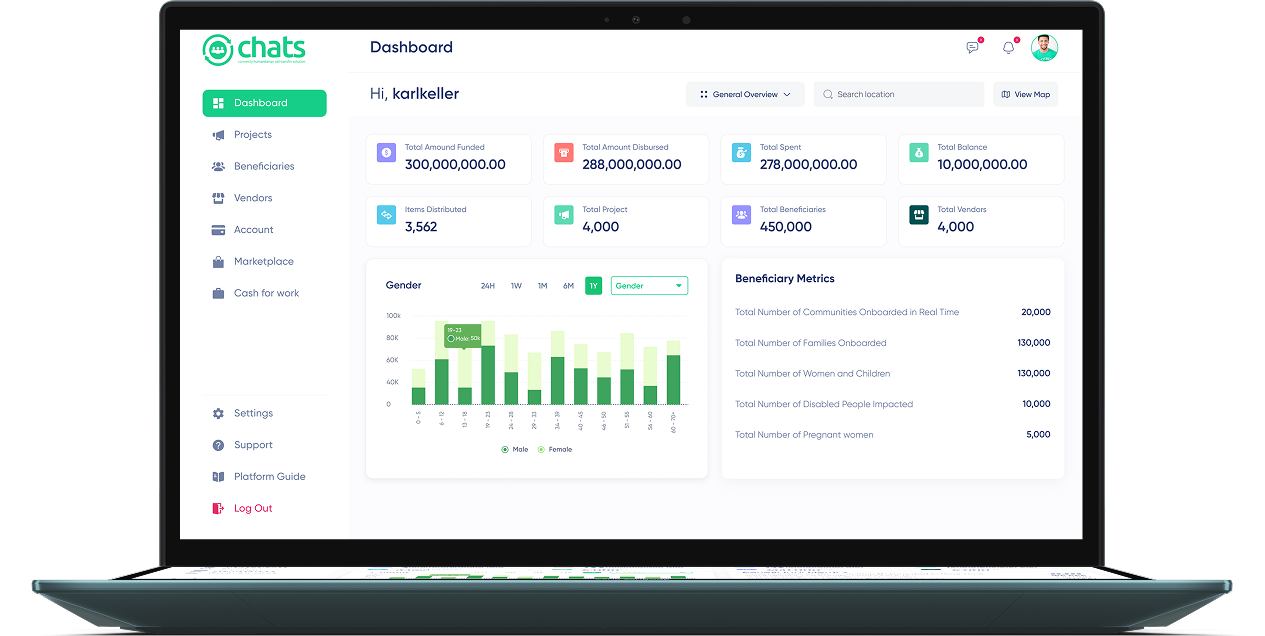Viewport: 1265px width, 636px height.
Task: Toggle the Female legend series
Action: tap(554, 450)
